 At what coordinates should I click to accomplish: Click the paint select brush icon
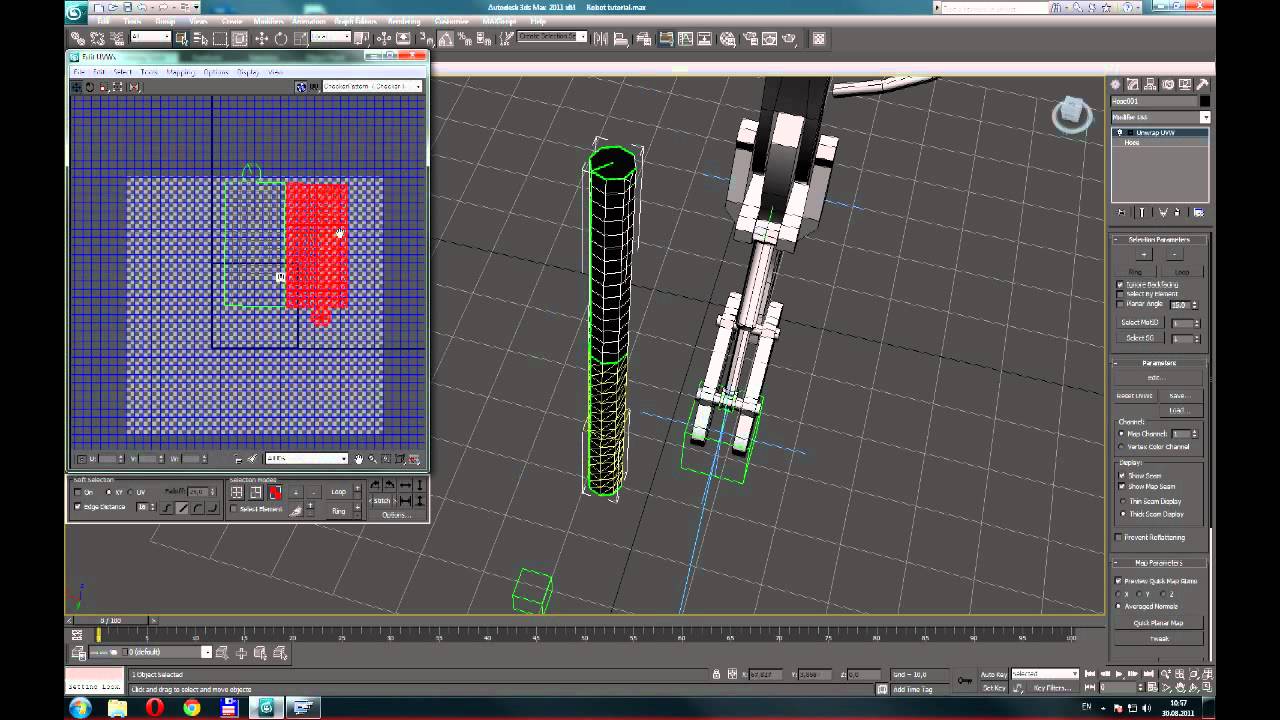pyautogui.click(x=296, y=510)
